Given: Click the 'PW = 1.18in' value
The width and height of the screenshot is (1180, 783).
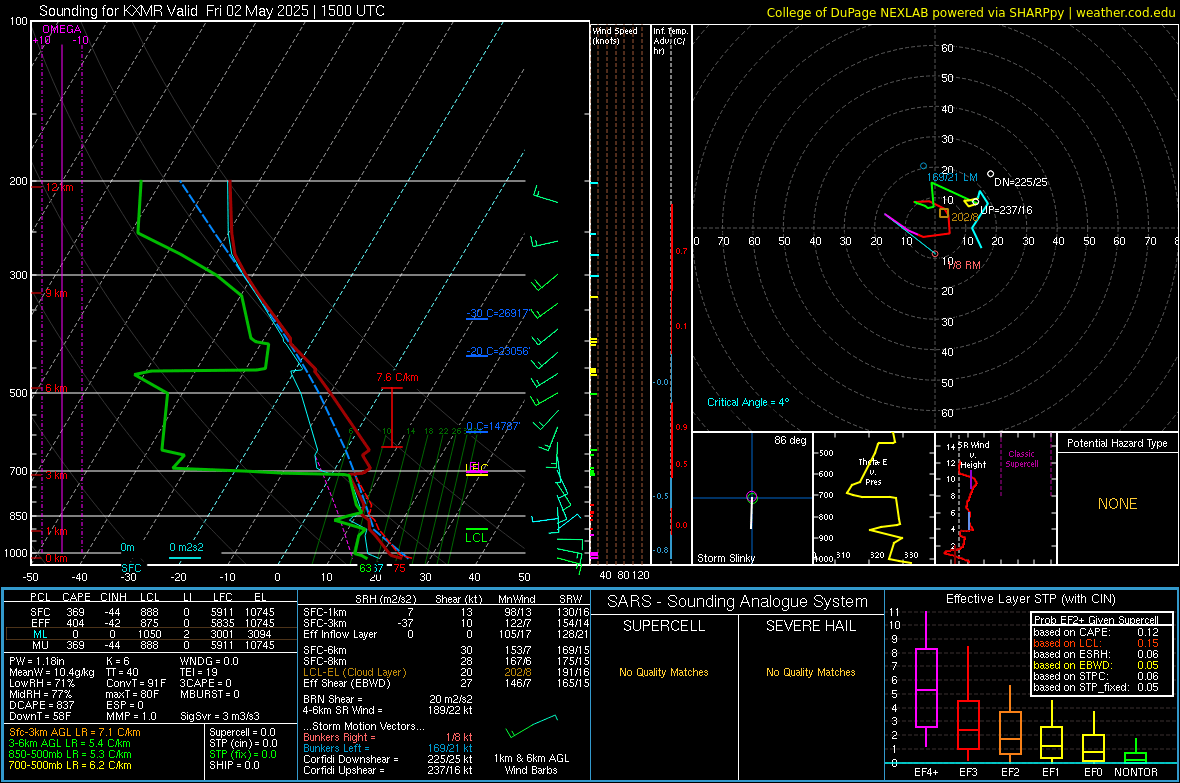Looking at the screenshot, I should coord(37,661).
